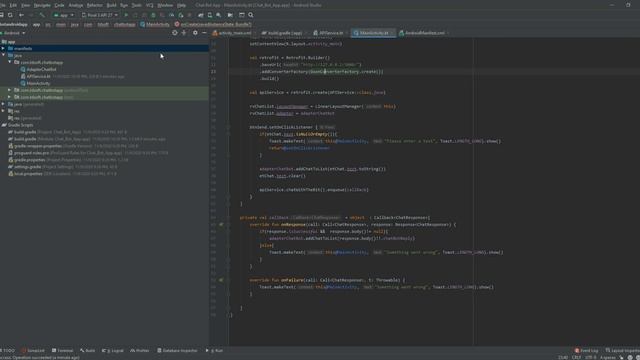
Task: Click the green Run app icon
Action: [x=126, y=15]
